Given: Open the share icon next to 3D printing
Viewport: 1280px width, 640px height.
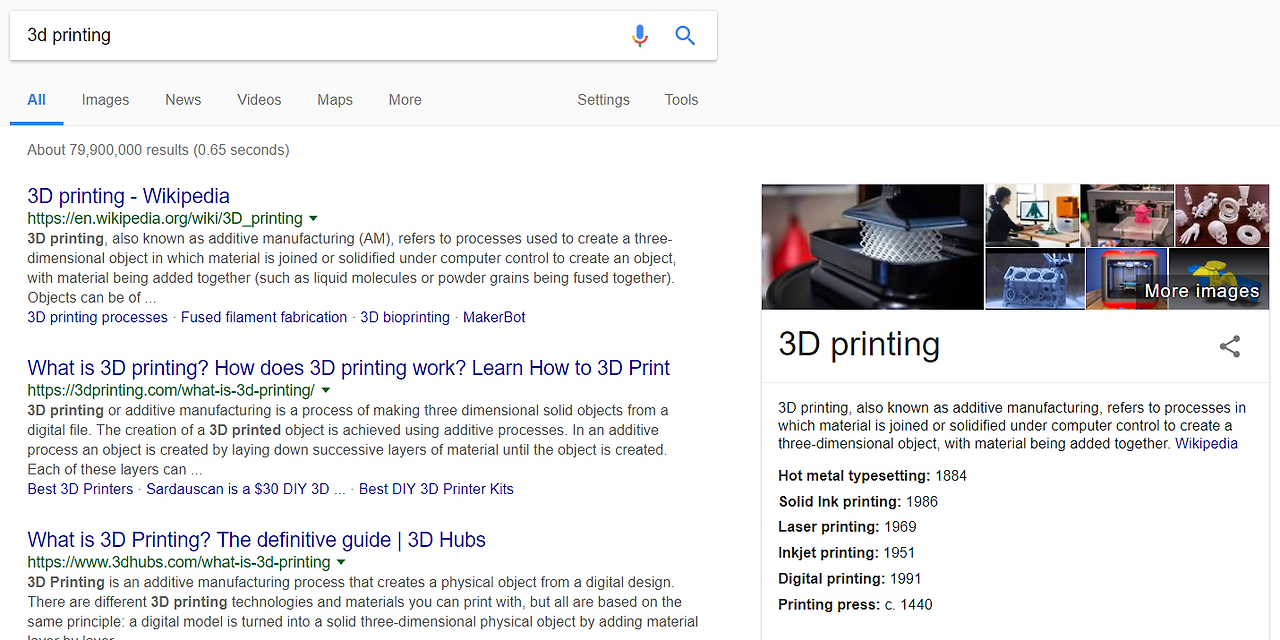Looking at the screenshot, I should (x=1229, y=346).
